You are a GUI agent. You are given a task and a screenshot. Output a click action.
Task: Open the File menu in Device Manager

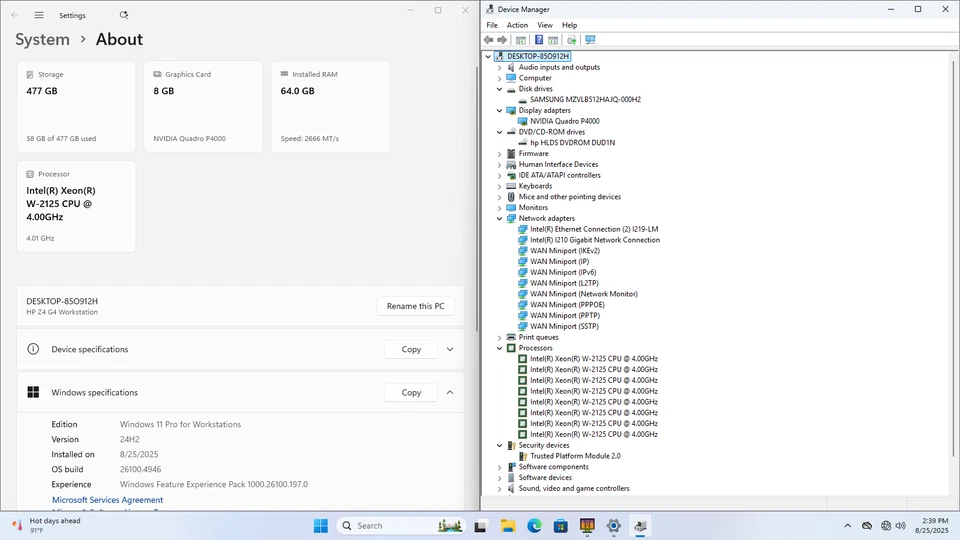[x=492, y=25]
